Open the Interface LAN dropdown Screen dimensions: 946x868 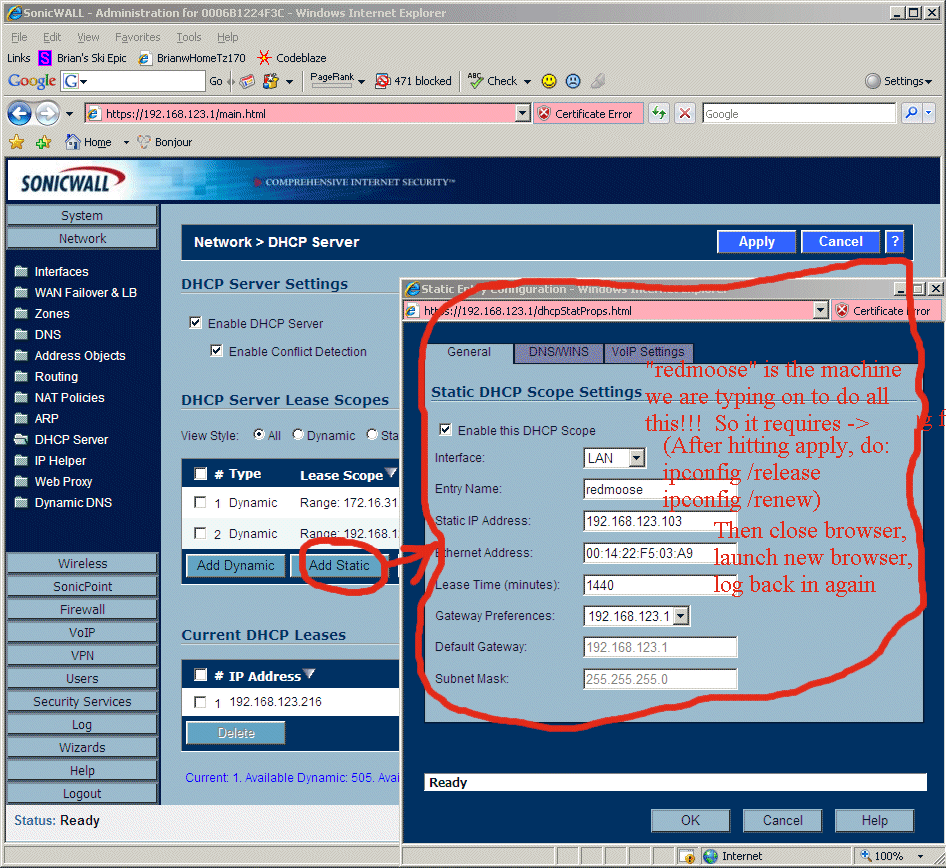(636, 458)
